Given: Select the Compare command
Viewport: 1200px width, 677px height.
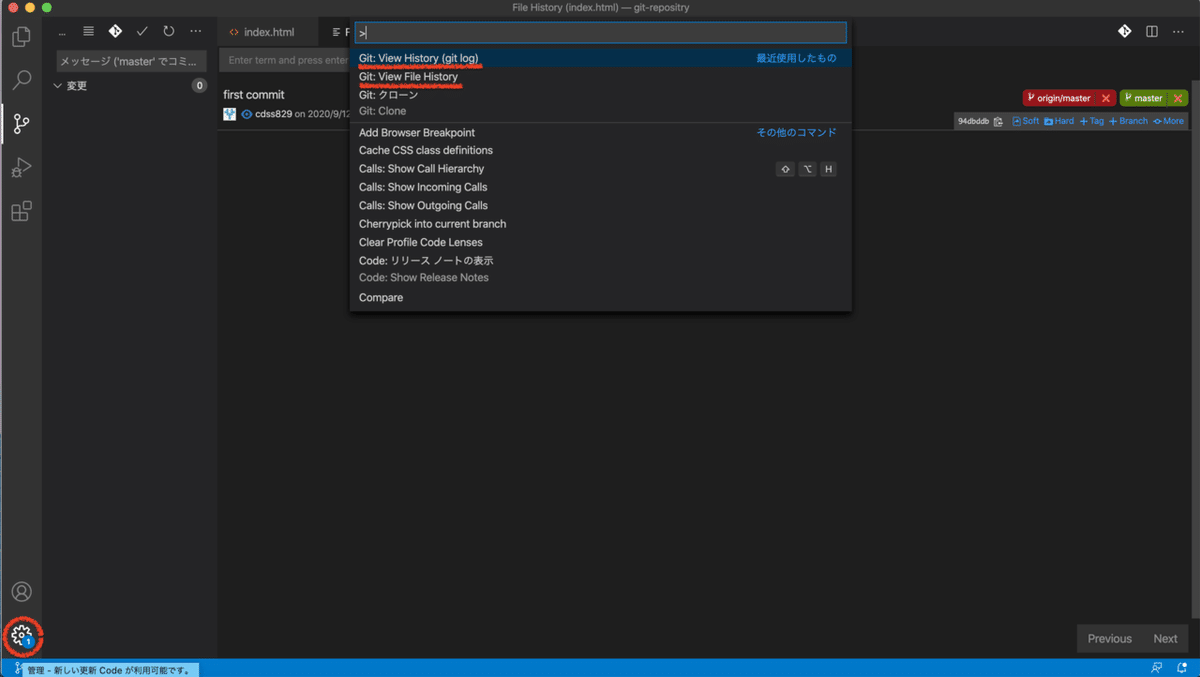Looking at the screenshot, I should [600, 298].
